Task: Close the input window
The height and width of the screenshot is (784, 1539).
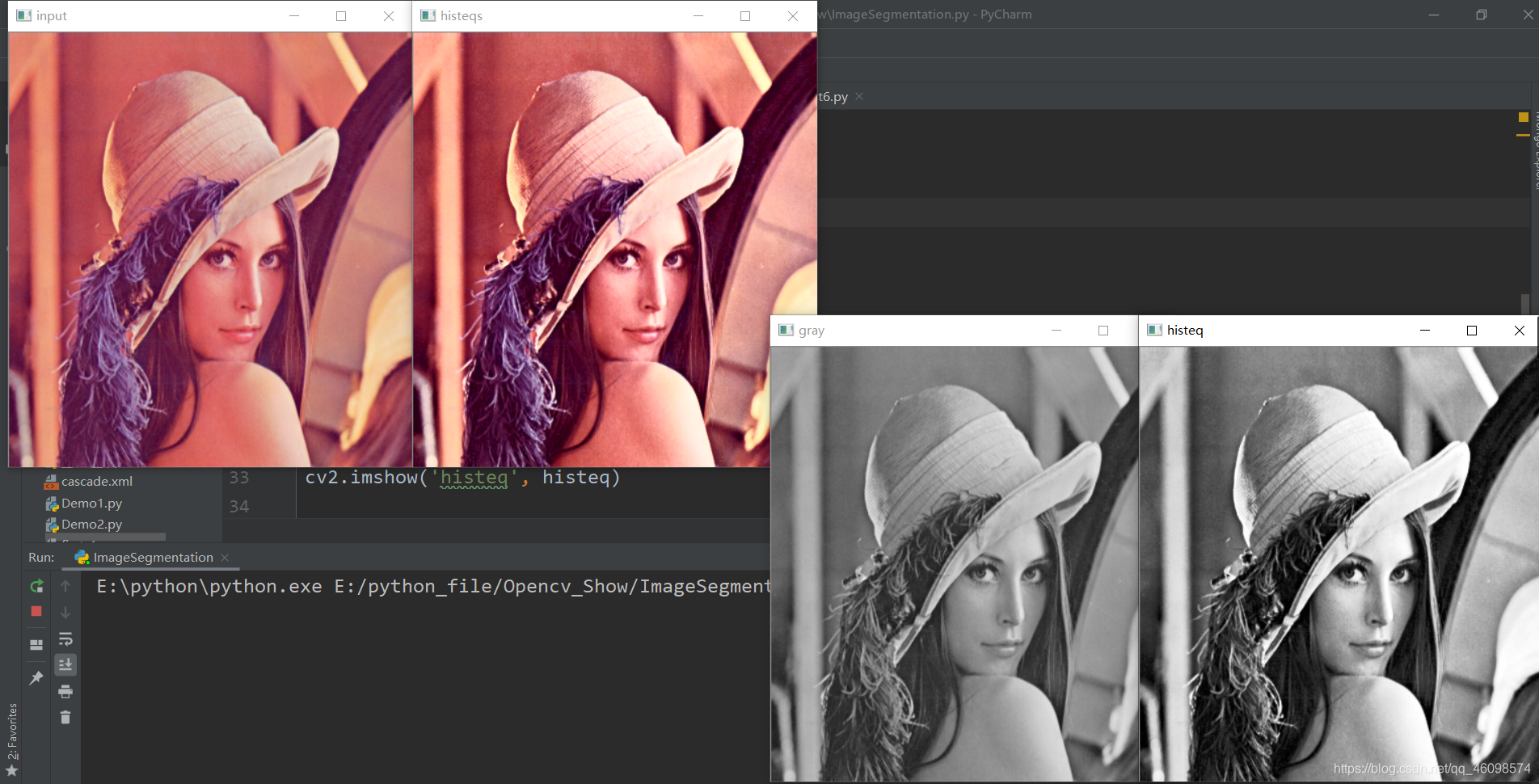Action: 389,16
